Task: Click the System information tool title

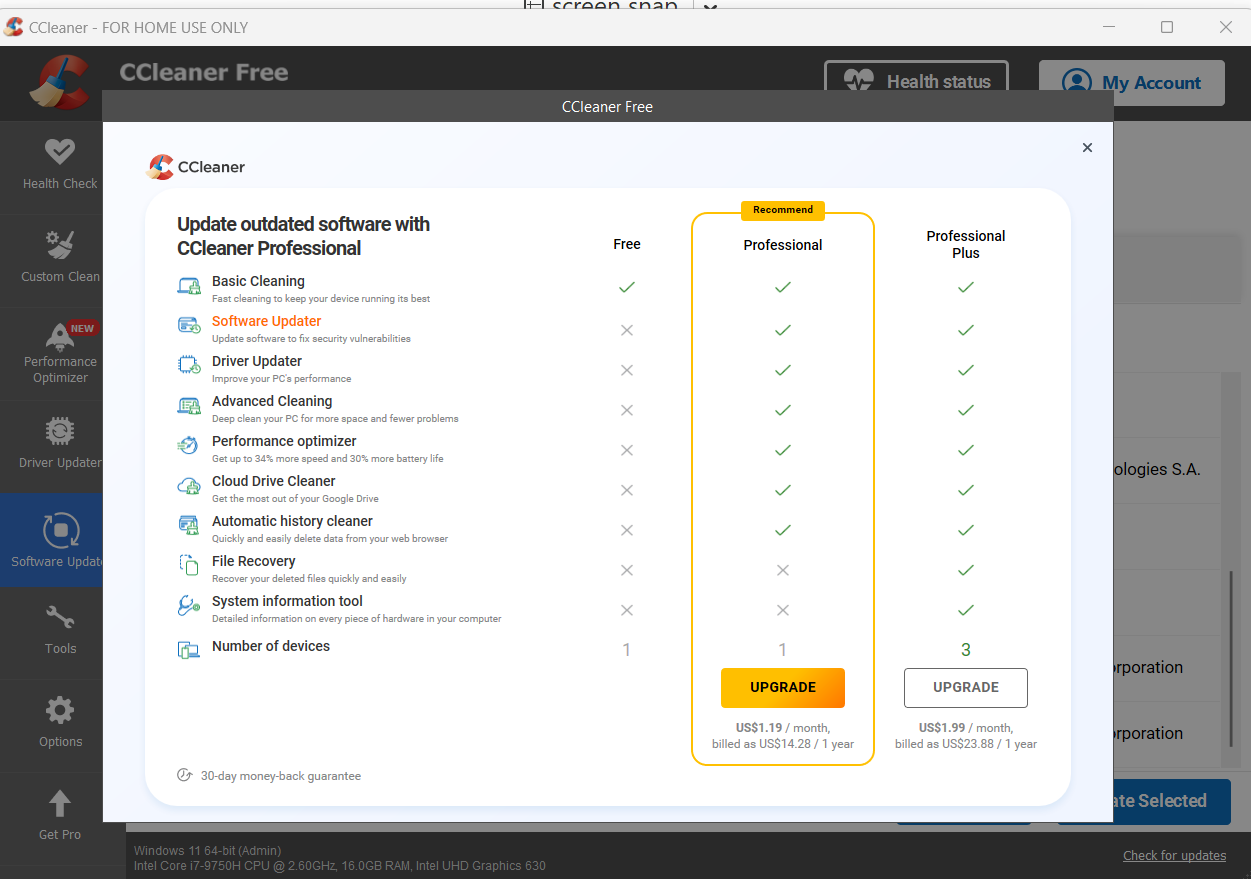Action: click(x=287, y=601)
